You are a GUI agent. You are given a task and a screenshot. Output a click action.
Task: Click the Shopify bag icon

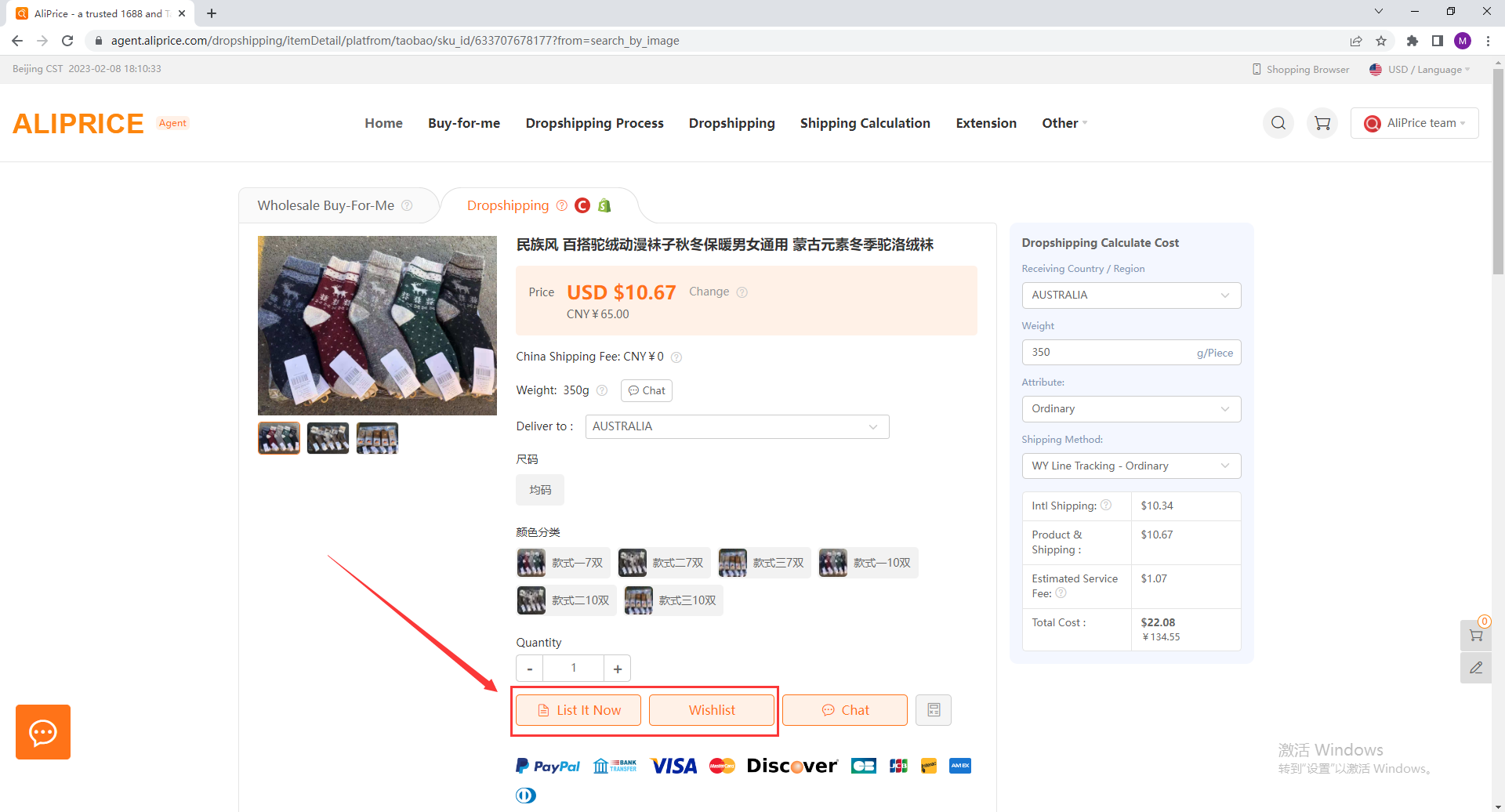click(x=604, y=205)
